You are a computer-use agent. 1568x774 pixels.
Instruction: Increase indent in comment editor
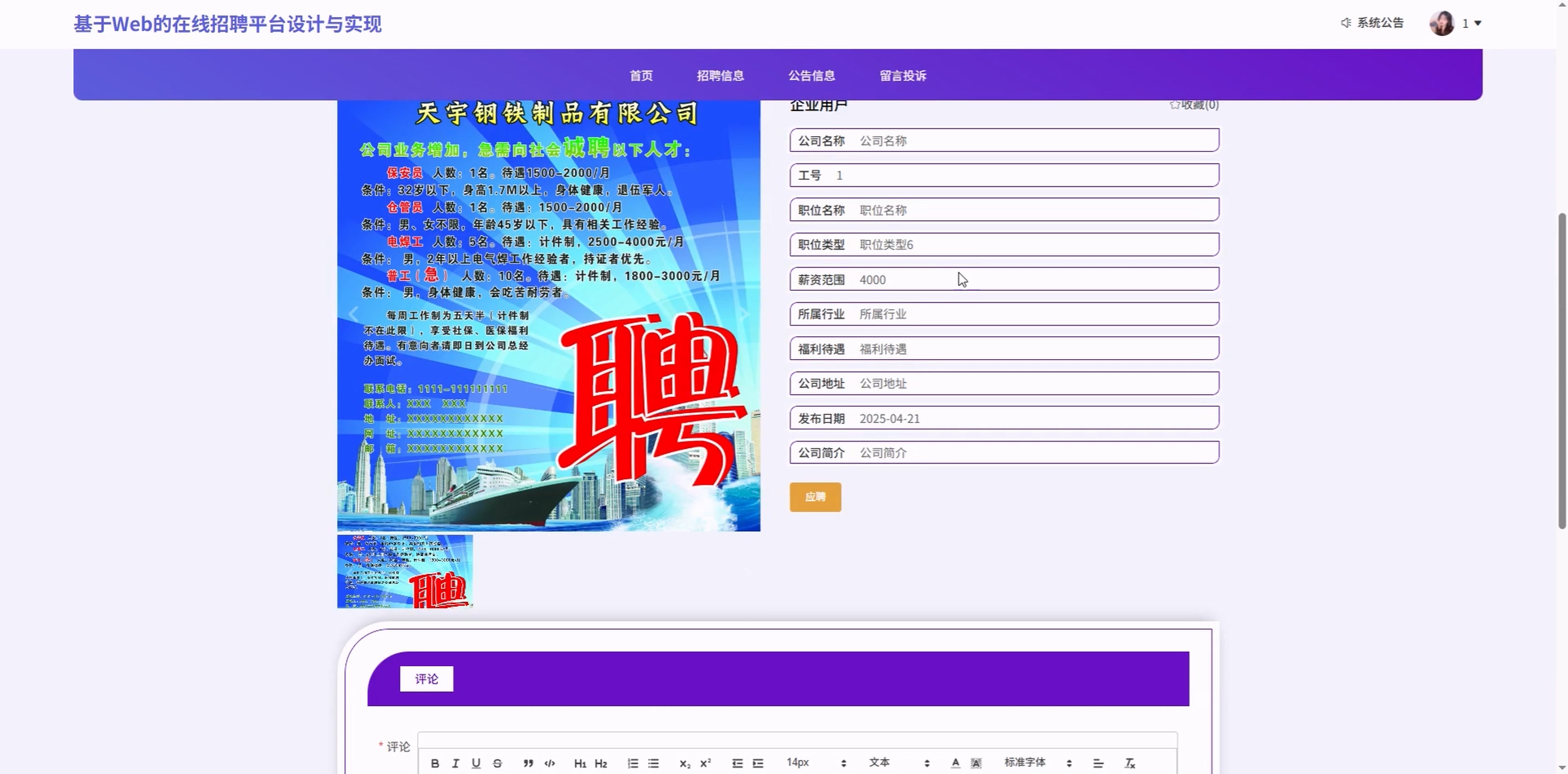(x=758, y=763)
